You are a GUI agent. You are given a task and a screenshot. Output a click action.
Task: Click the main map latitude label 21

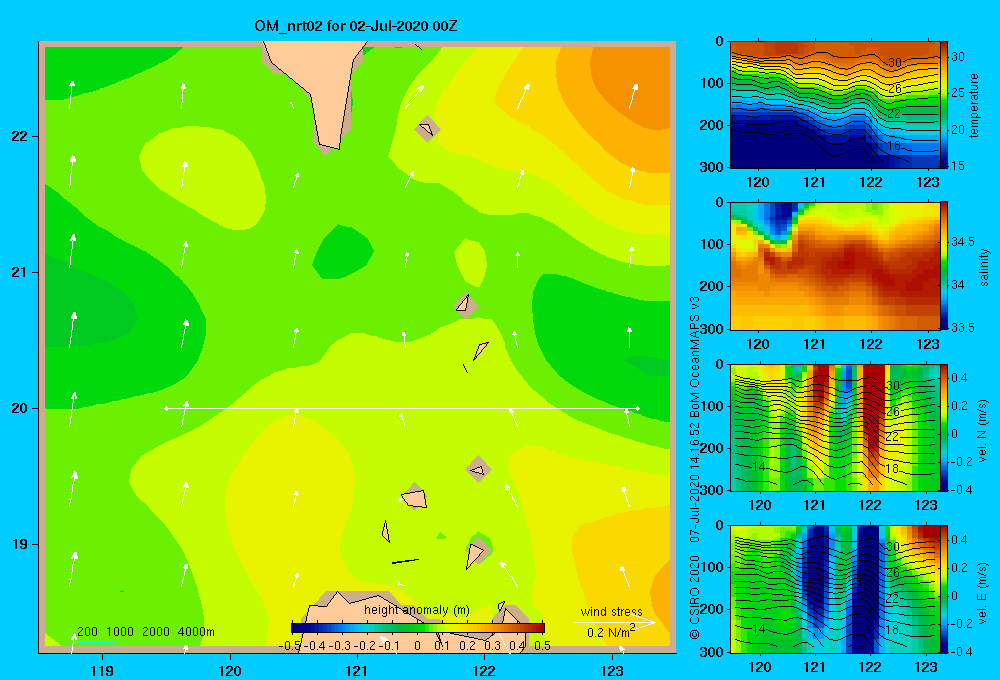tap(20, 272)
